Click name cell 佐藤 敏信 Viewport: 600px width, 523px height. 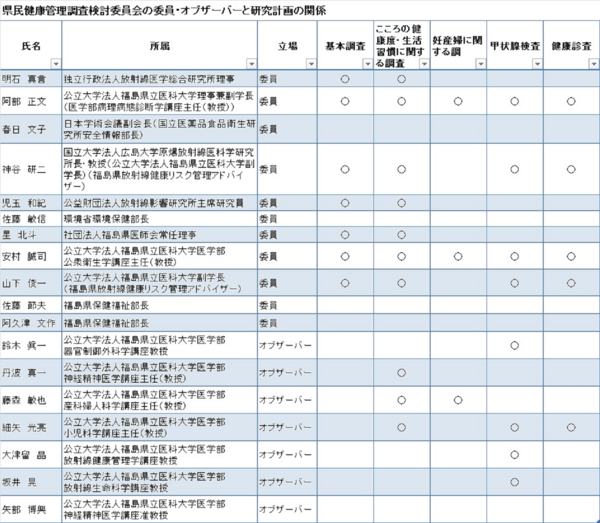pos(31,219)
